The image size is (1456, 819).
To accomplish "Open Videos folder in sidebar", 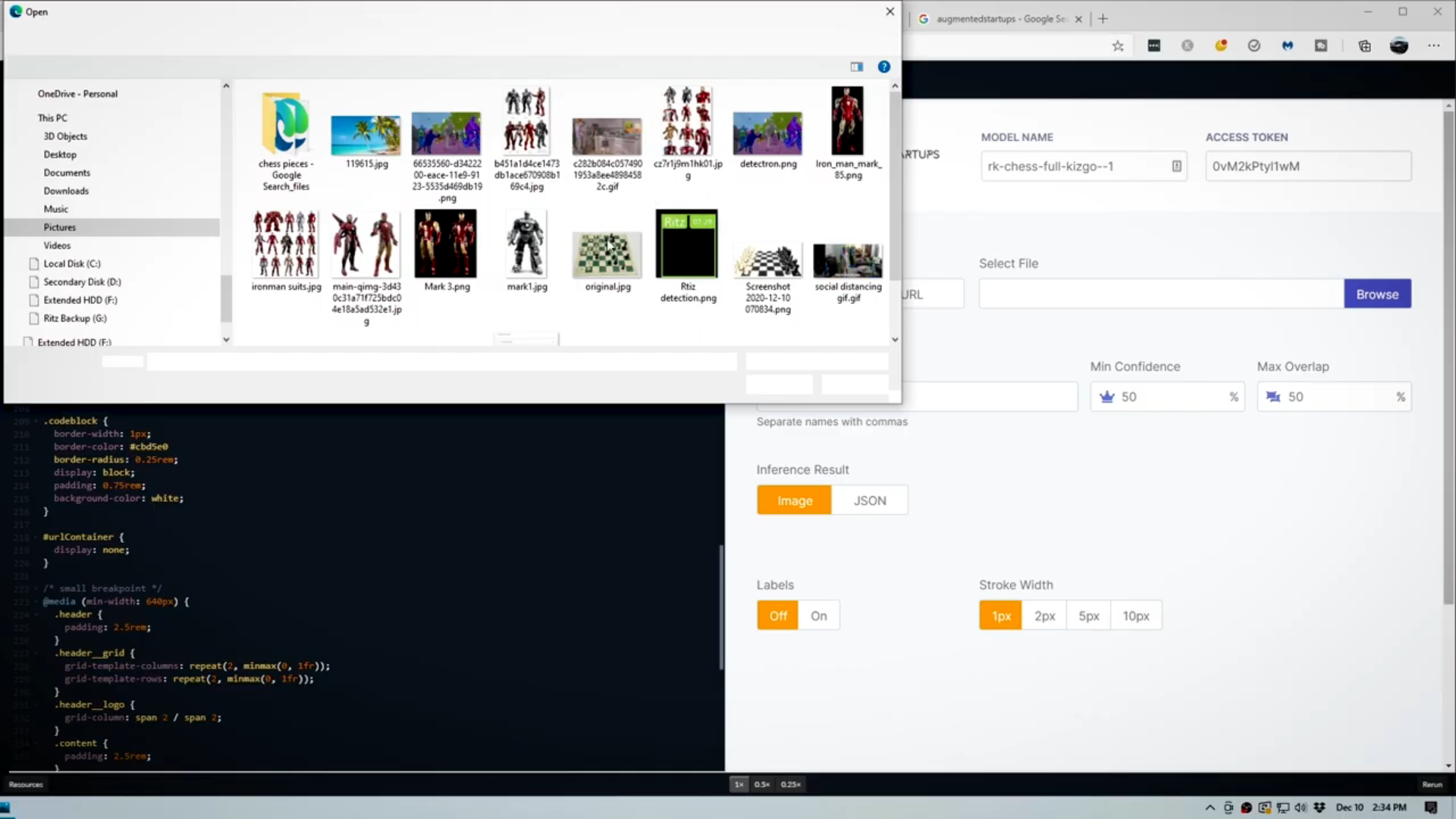I will [57, 246].
